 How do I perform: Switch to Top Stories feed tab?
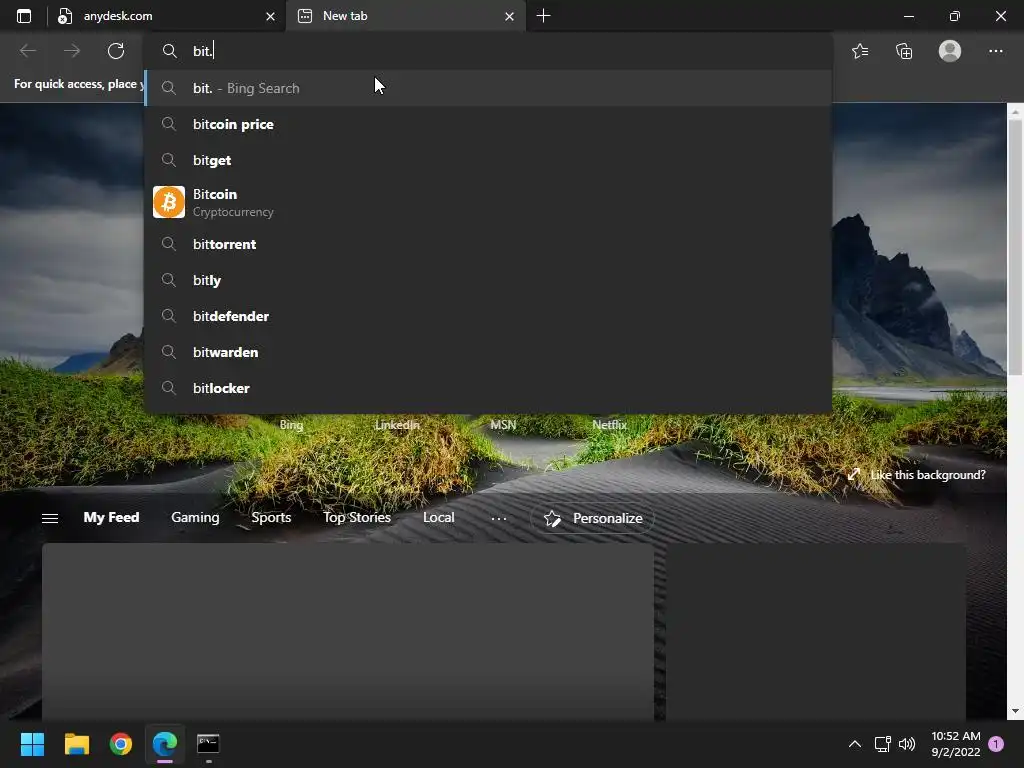coord(357,517)
